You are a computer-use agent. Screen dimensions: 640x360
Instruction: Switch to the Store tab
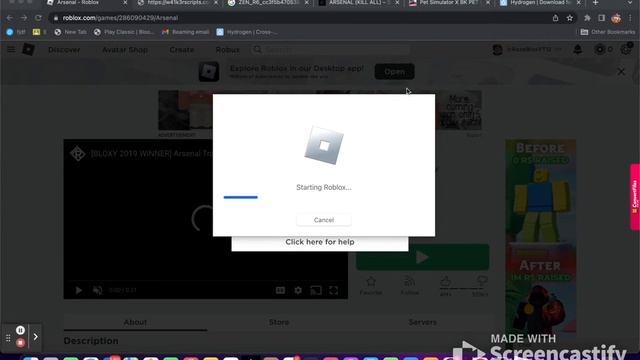pyautogui.click(x=279, y=322)
